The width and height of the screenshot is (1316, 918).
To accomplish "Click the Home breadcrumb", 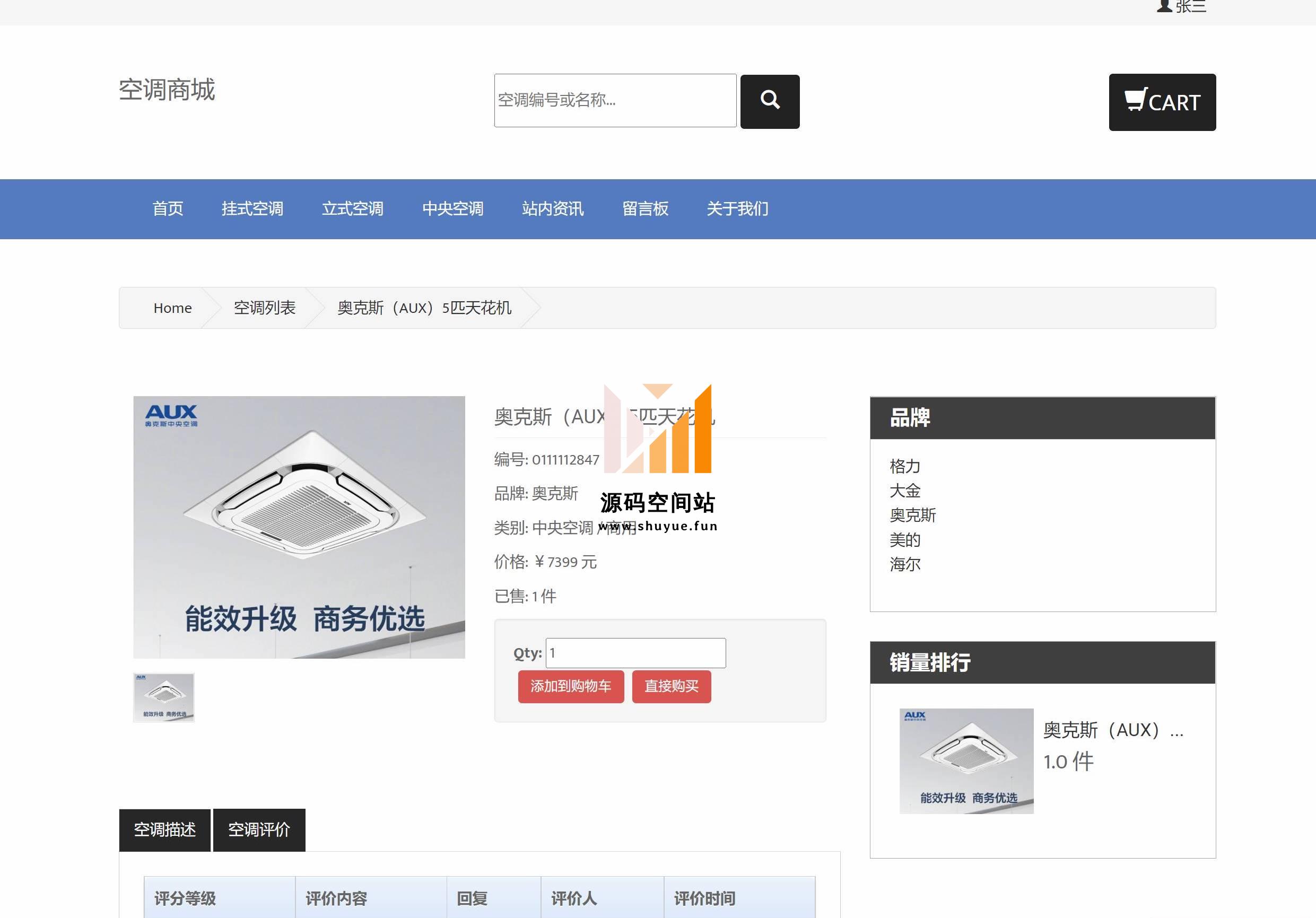I will coord(172,308).
